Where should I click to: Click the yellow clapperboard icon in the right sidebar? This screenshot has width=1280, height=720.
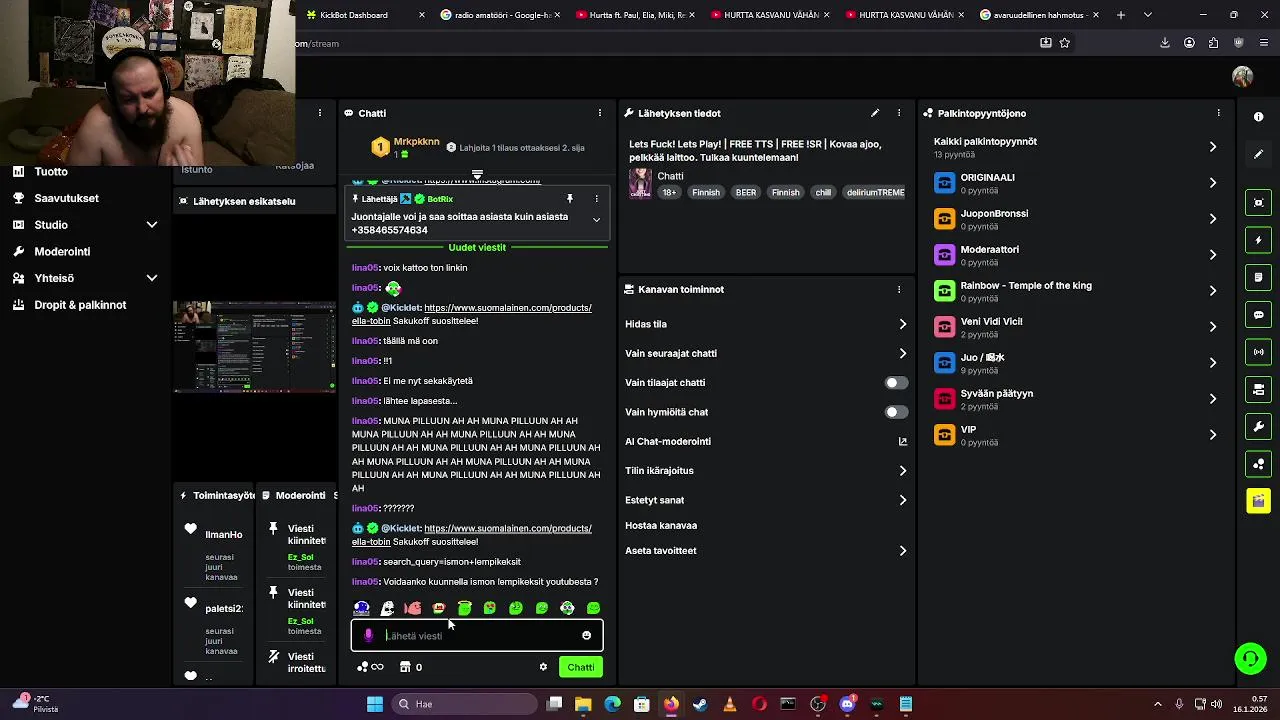[1259, 501]
